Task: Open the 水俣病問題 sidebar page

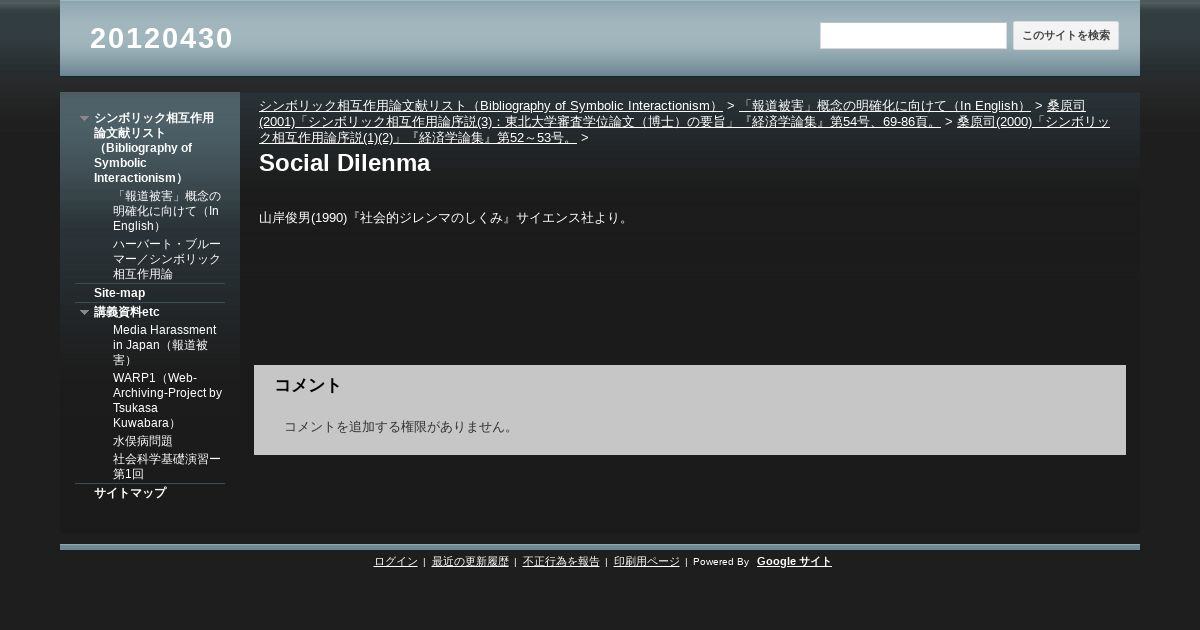Action: click(x=143, y=441)
